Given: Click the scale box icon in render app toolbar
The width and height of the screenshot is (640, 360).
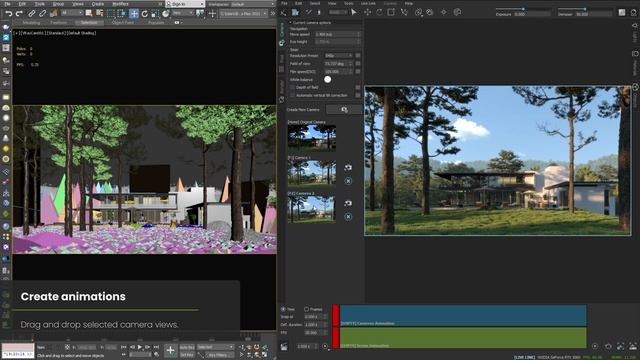Looking at the screenshot, I should coord(391,12).
